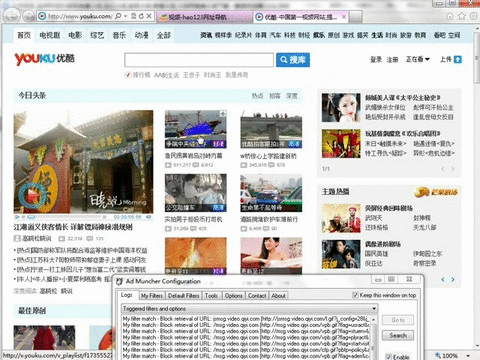The image size is (480, 360).
Task: Open the Options tab in Ad Muncher
Action: click(x=233, y=296)
